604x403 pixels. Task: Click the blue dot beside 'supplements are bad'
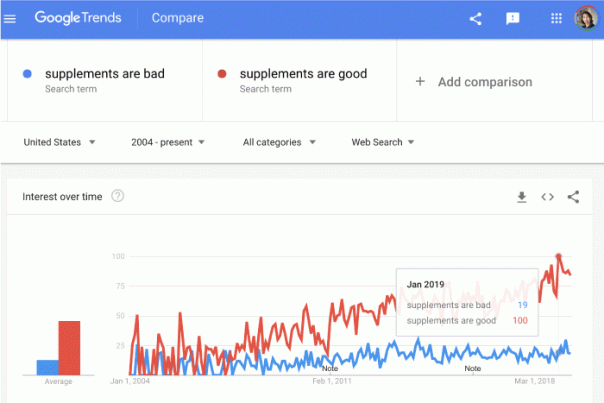[x=28, y=73]
